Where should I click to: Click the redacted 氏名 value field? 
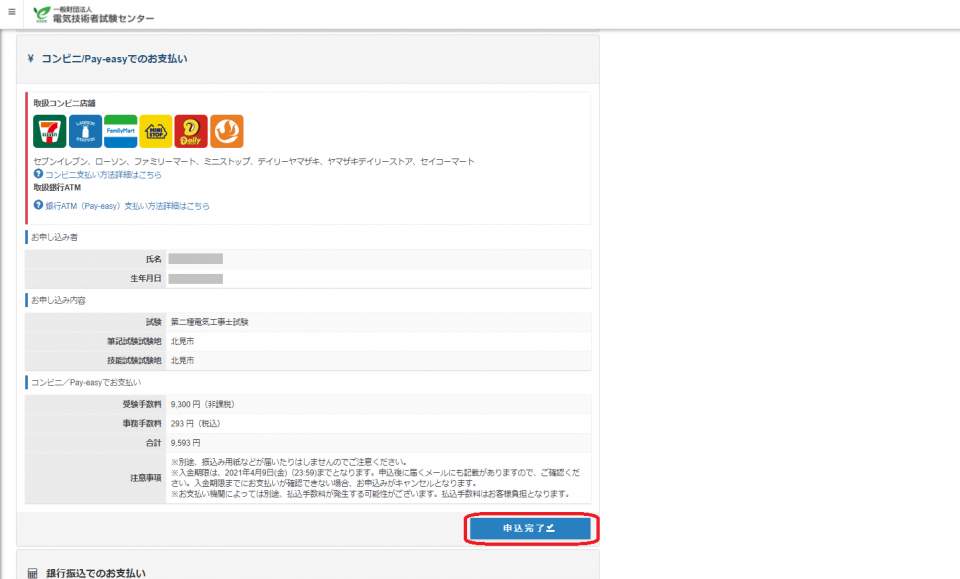coord(195,259)
